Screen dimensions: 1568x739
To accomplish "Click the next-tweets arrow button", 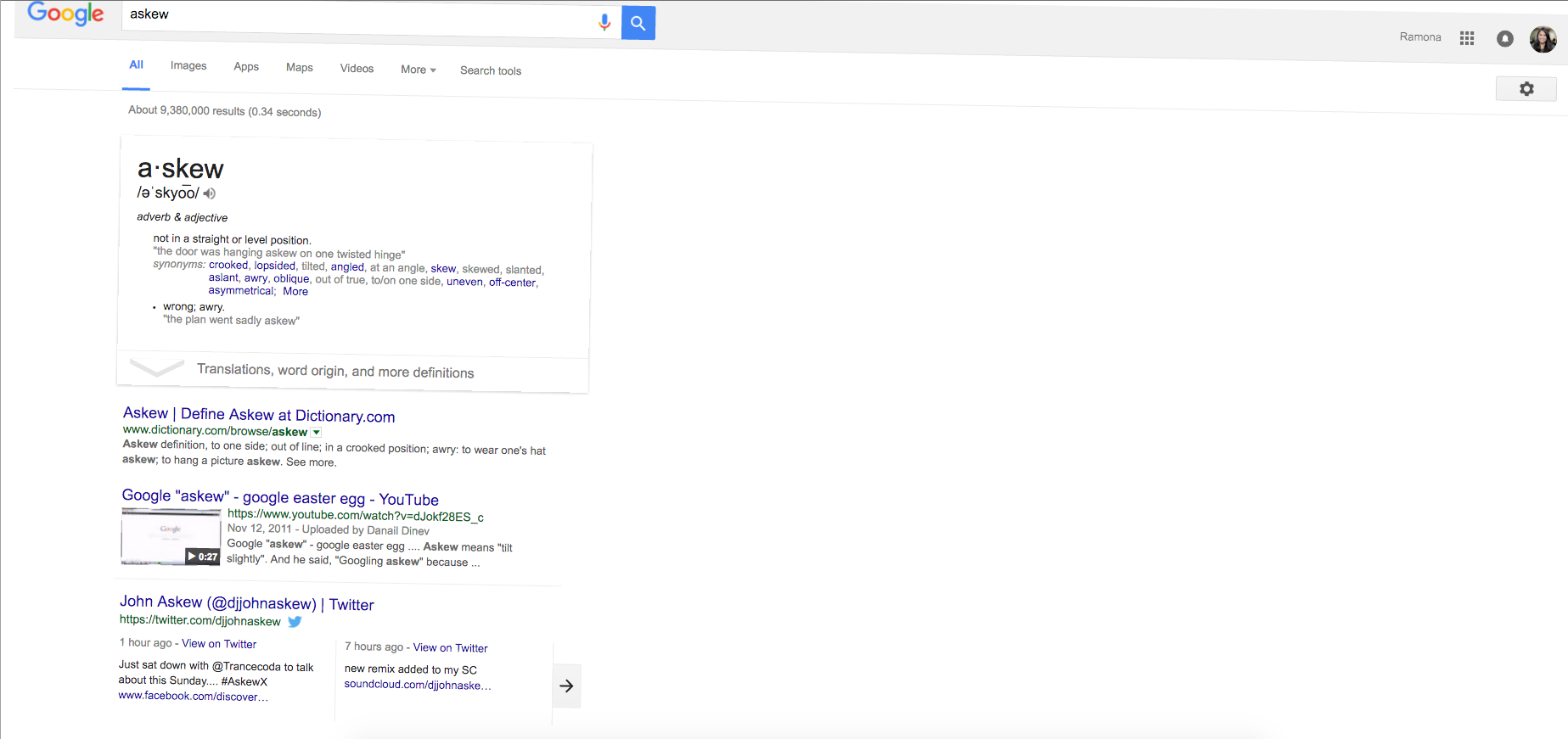I will click(566, 686).
